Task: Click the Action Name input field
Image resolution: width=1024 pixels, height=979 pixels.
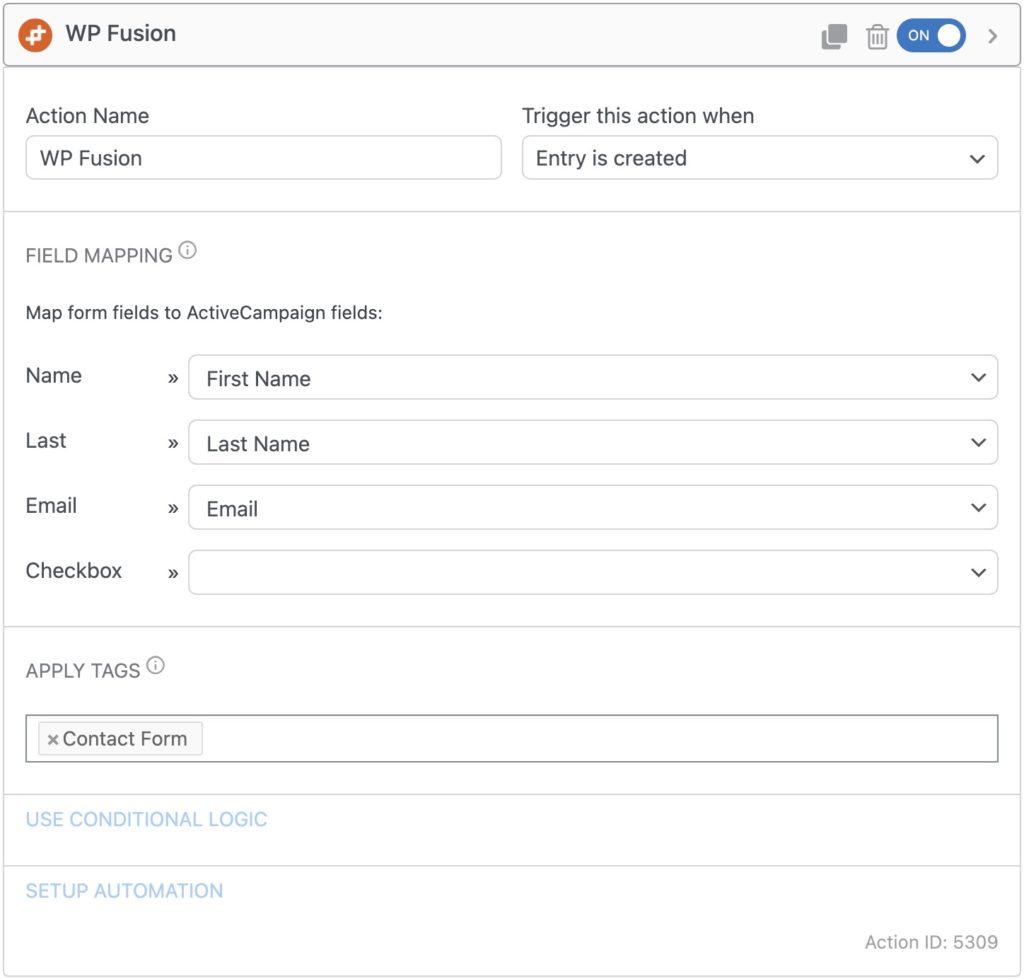Action: [x=263, y=157]
